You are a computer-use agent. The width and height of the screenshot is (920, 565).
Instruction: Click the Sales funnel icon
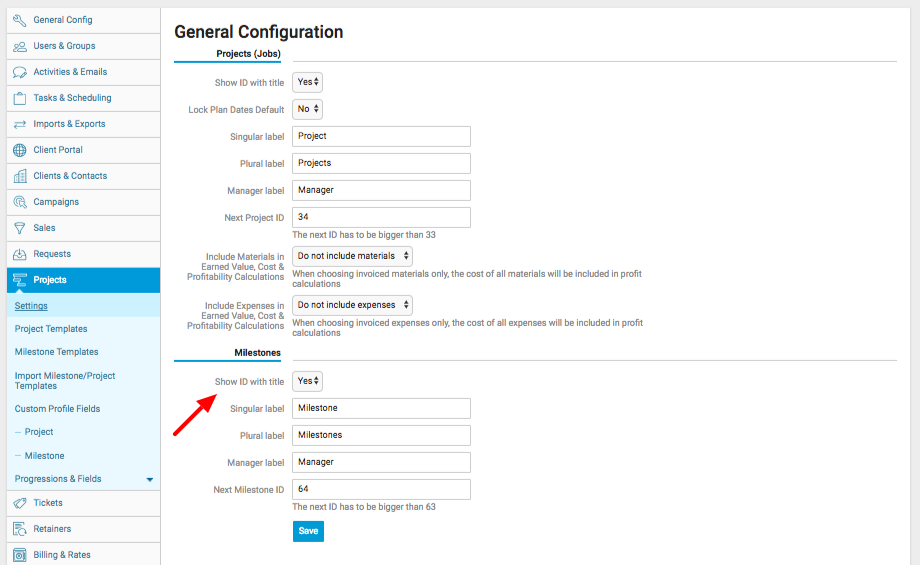19,228
